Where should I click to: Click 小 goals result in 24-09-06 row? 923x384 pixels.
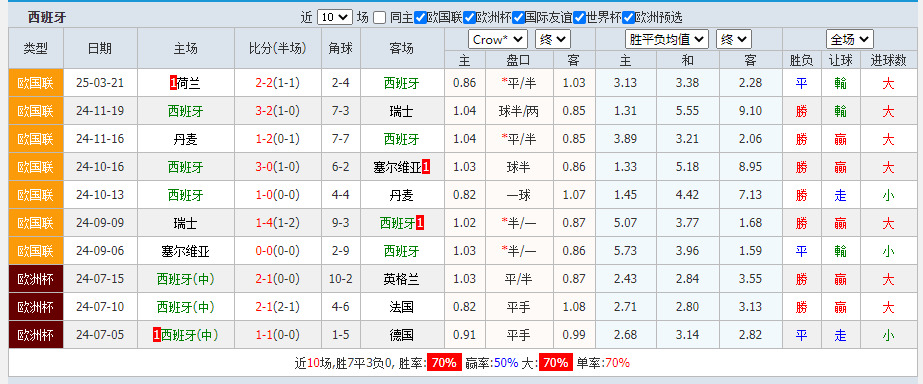pyautogui.click(x=888, y=251)
